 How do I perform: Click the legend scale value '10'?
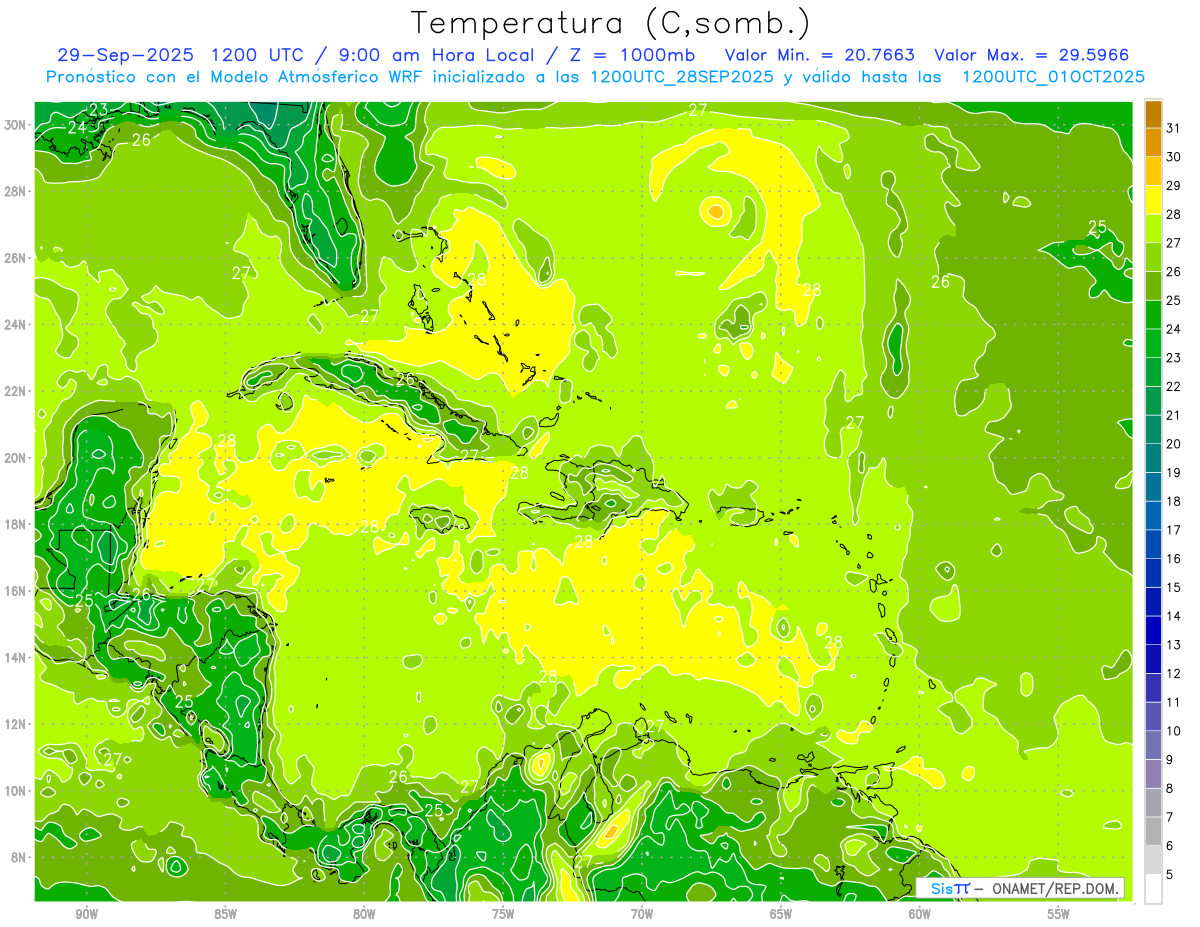pos(1173,731)
